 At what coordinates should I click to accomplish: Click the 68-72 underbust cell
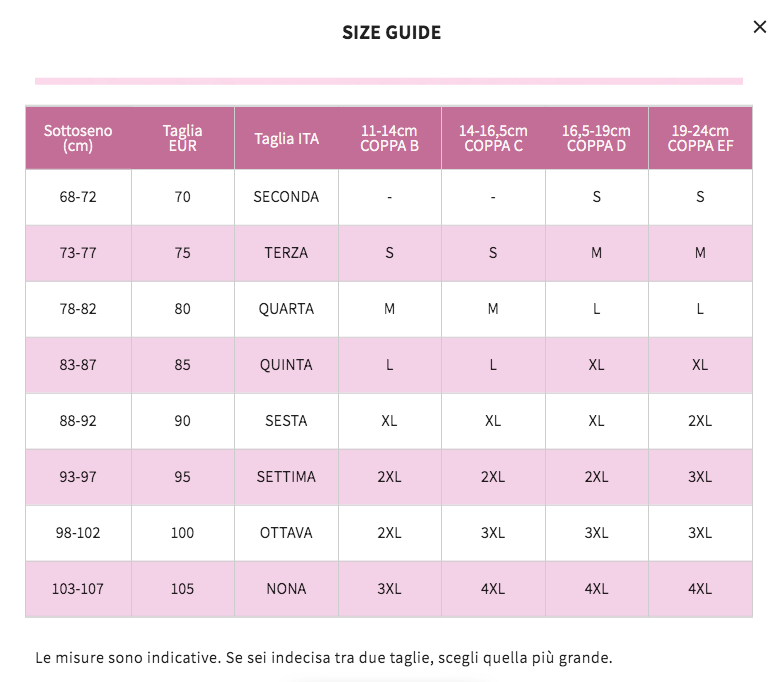78,197
